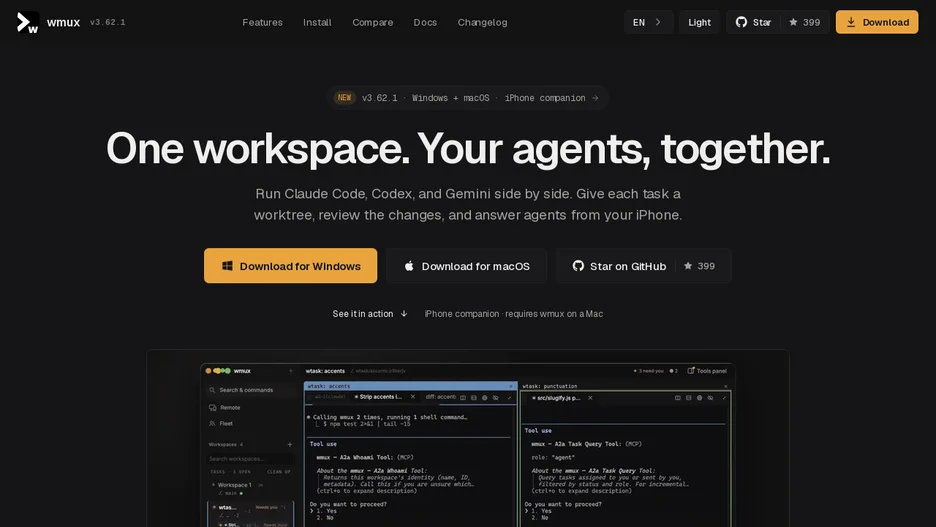Click the Remote item in demo sidebar
936x527 pixels.
(230, 408)
